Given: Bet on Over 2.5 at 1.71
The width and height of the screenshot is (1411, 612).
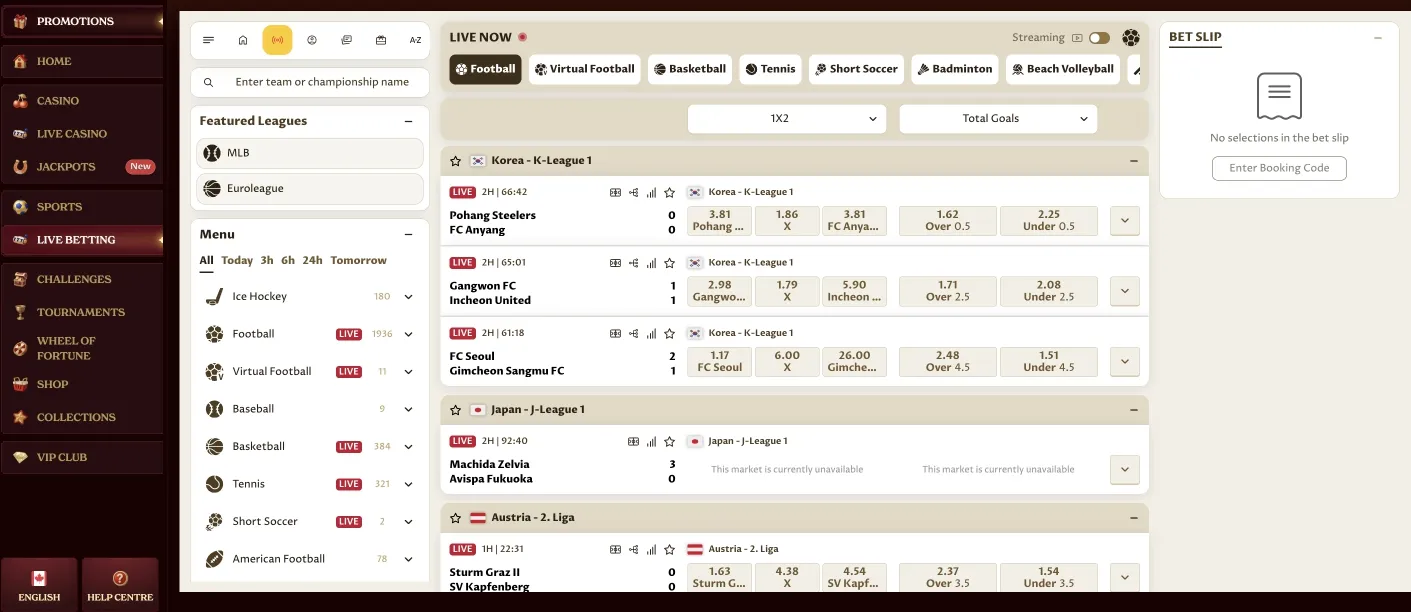Looking at the screenshot, I should click(948, 291).
